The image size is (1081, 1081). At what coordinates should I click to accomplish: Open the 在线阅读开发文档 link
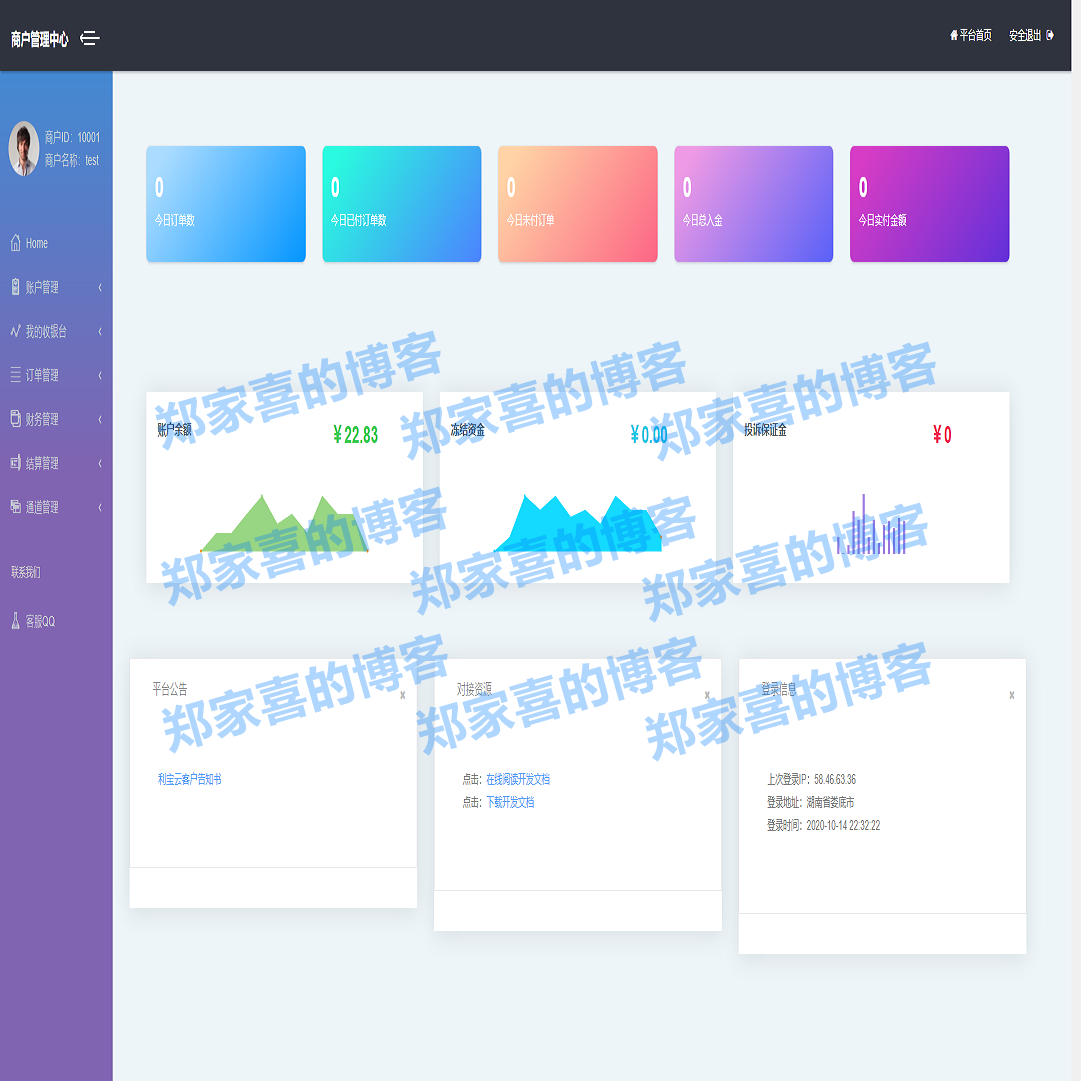pos(518,779)
